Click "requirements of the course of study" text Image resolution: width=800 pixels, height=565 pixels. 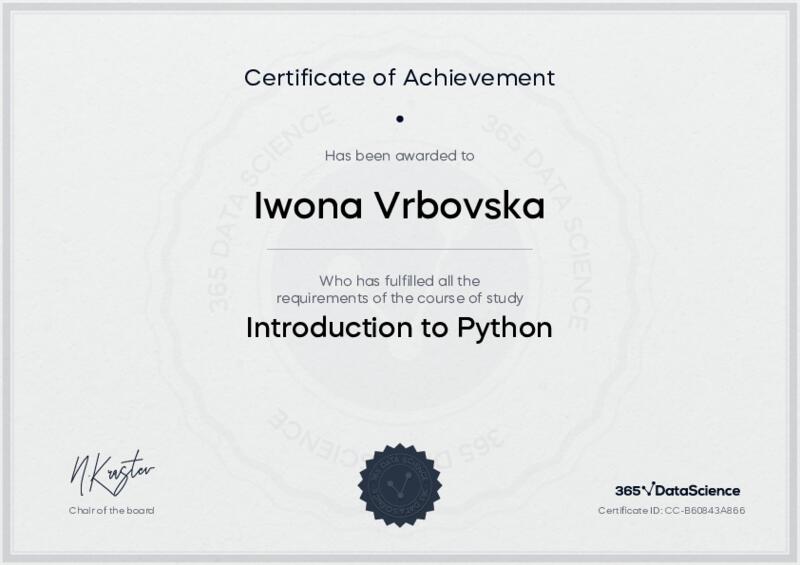[399, 298]
